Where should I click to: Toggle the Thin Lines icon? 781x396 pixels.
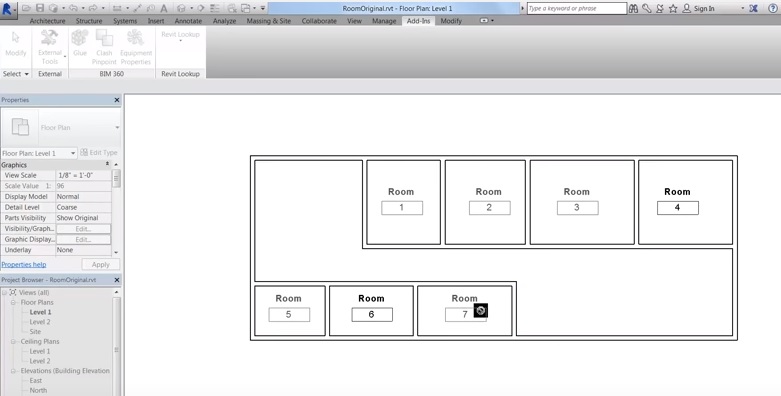[215, 8]
